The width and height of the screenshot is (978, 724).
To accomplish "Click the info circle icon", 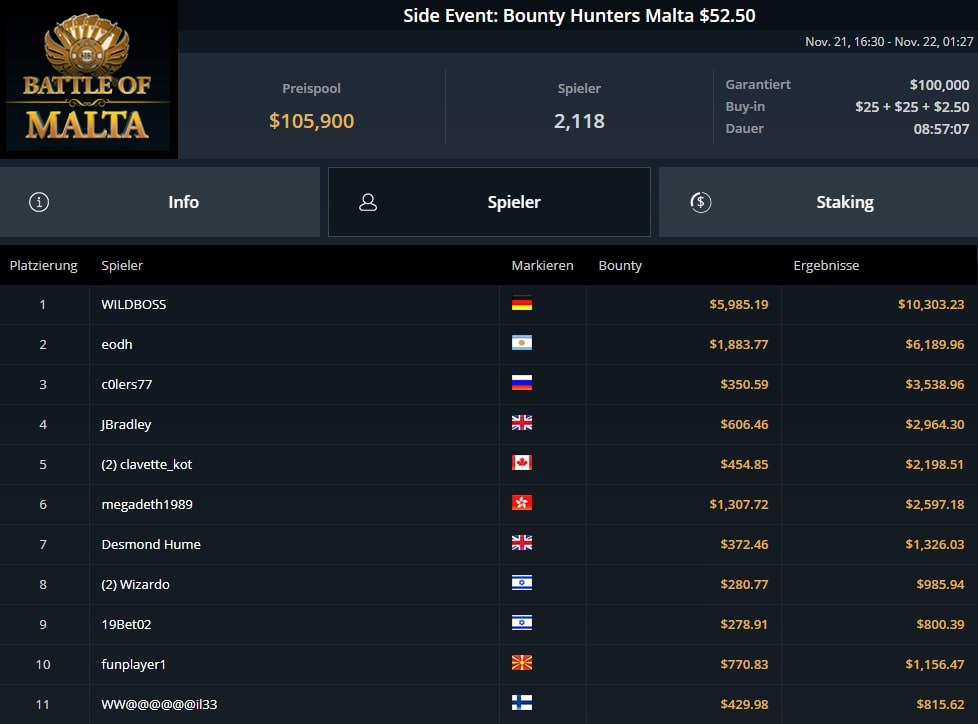I will pyautogui.click(x=39, y=202).
